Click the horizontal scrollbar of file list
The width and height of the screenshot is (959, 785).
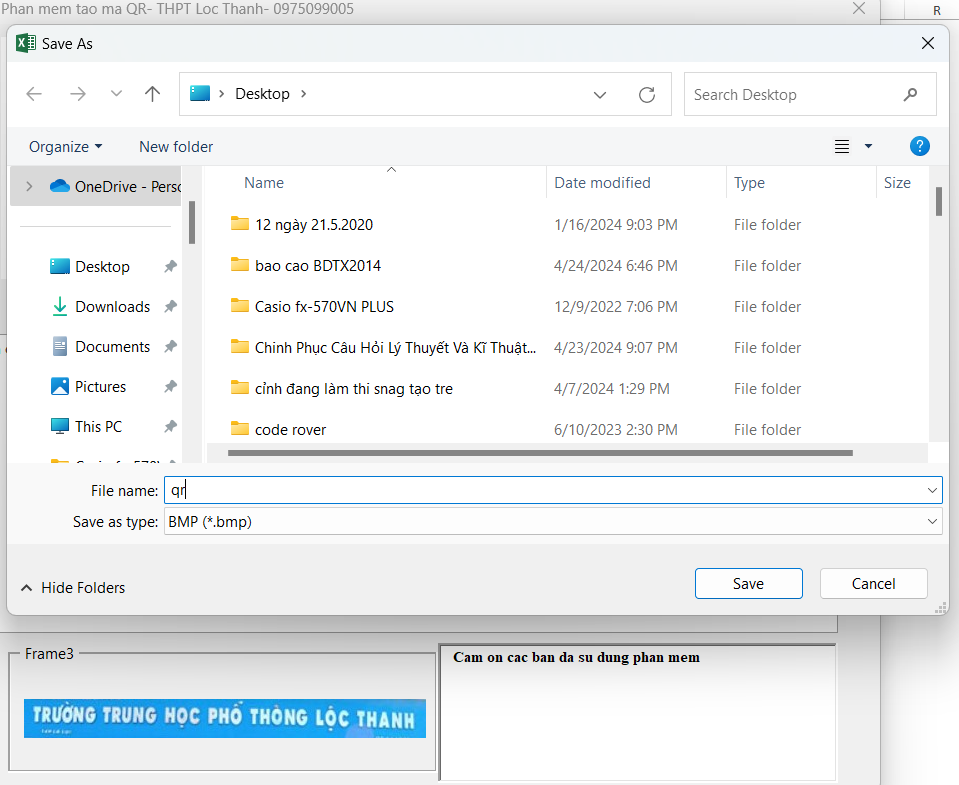540,453
